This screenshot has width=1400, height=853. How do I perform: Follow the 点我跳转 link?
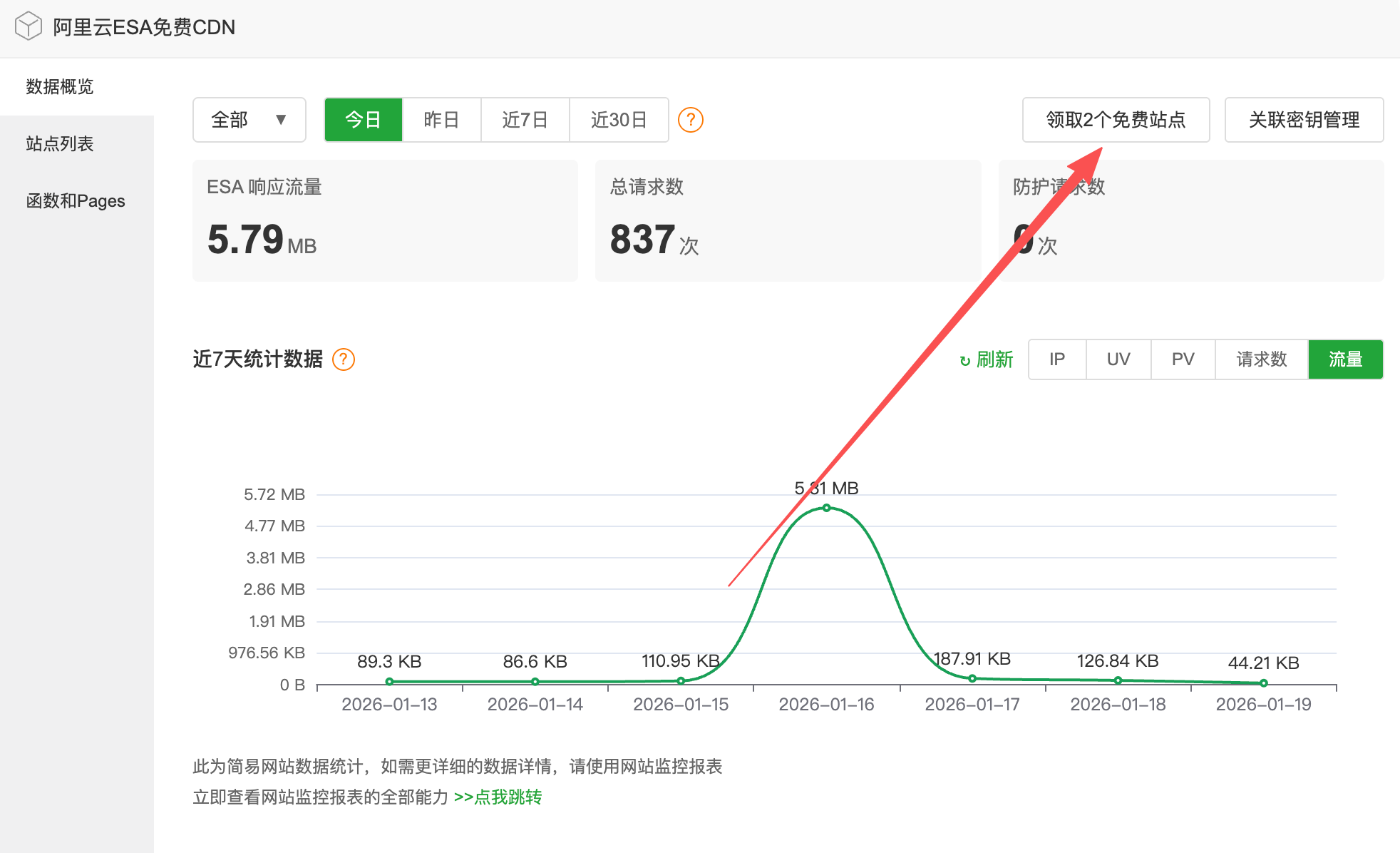click(x=507, y=797)
